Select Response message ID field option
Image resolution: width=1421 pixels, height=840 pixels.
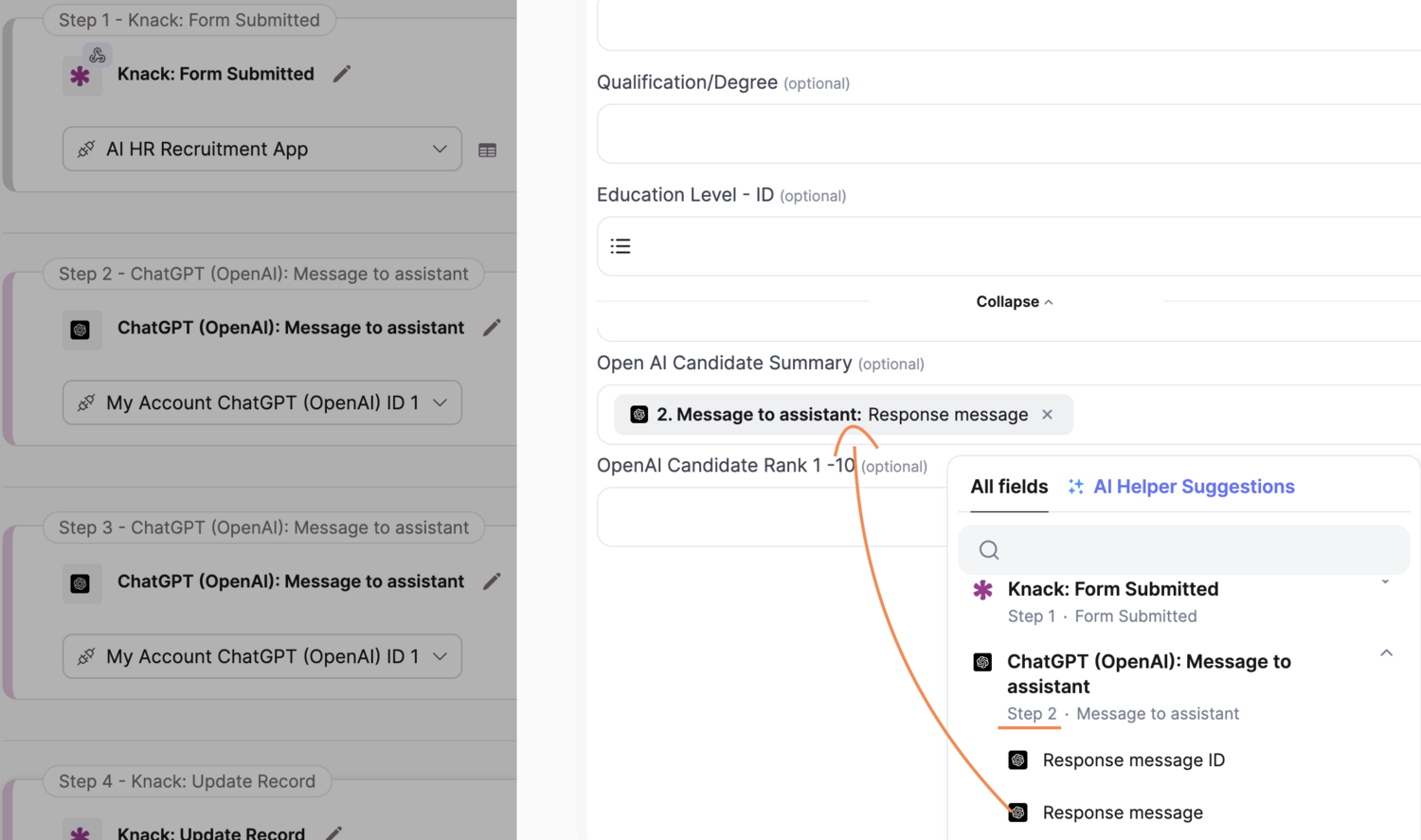point(1133,760)
